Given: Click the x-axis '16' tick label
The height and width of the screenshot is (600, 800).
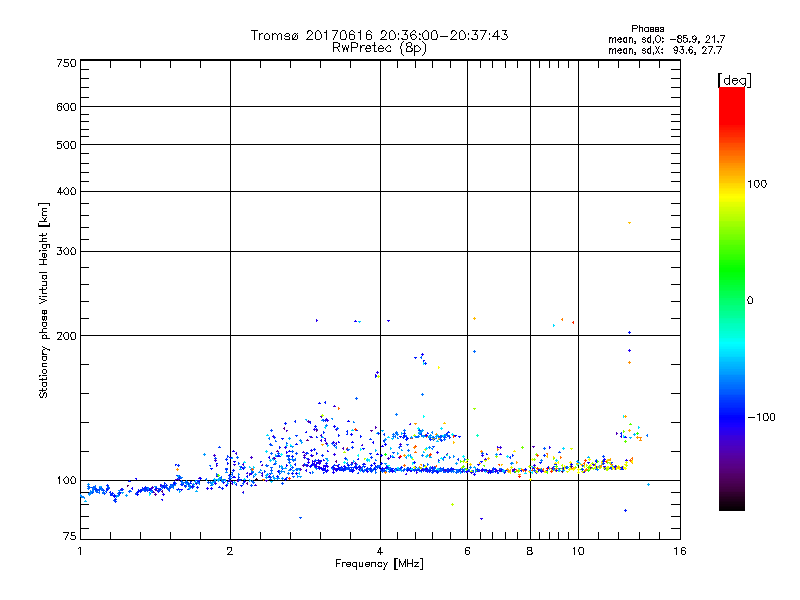Looking at the screenshot, I should pyautogui.click(x=680, y=551).
